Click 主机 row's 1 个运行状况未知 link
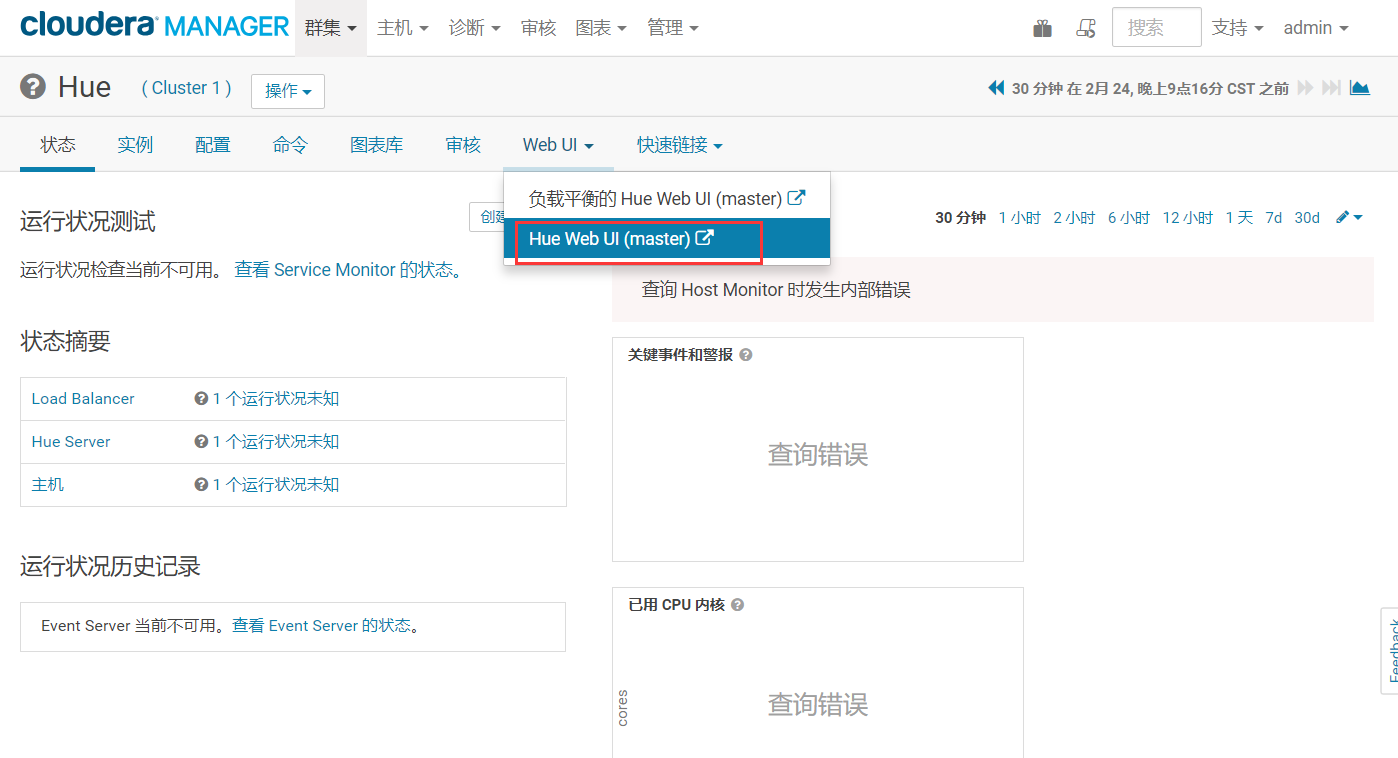Screen dimensions: 1398x758 click(x=276, y=484)
